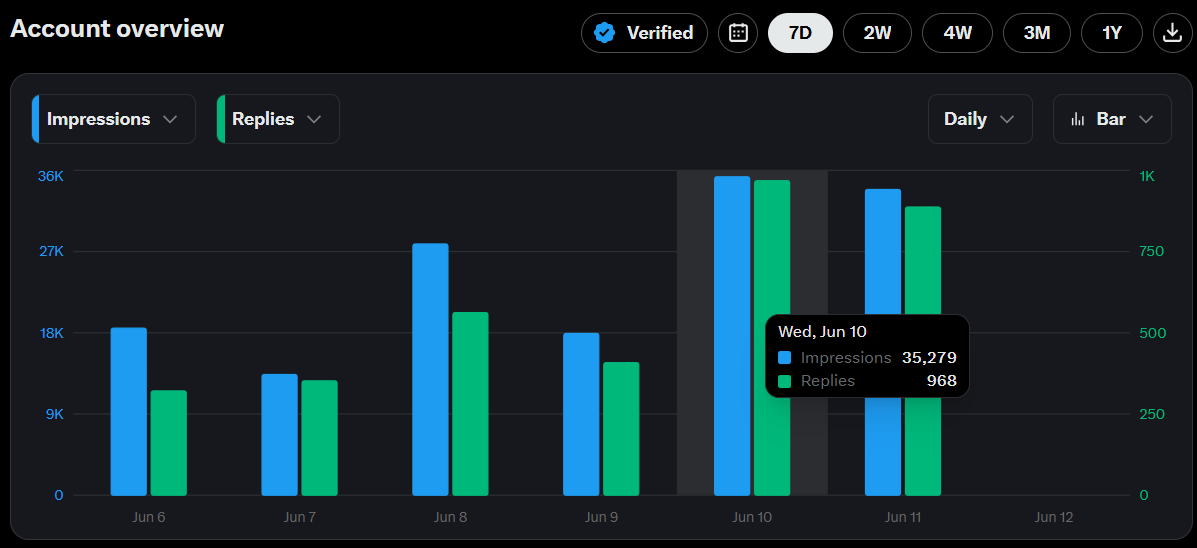This screenshot has height=548, width=1197.
Task: Click the Jun 8 axis label
Action: 450,517
